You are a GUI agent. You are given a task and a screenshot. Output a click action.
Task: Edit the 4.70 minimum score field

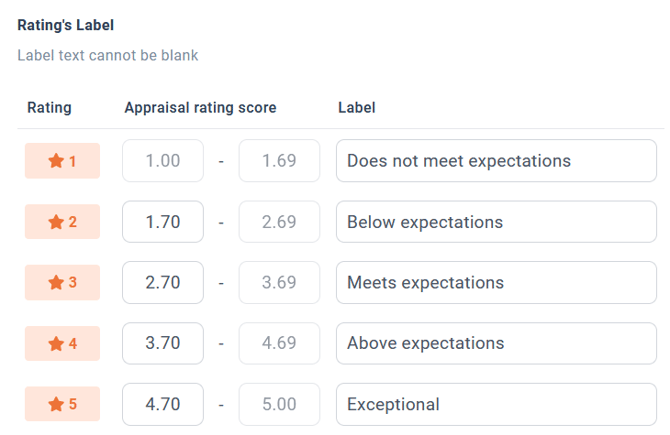[163, 404]
